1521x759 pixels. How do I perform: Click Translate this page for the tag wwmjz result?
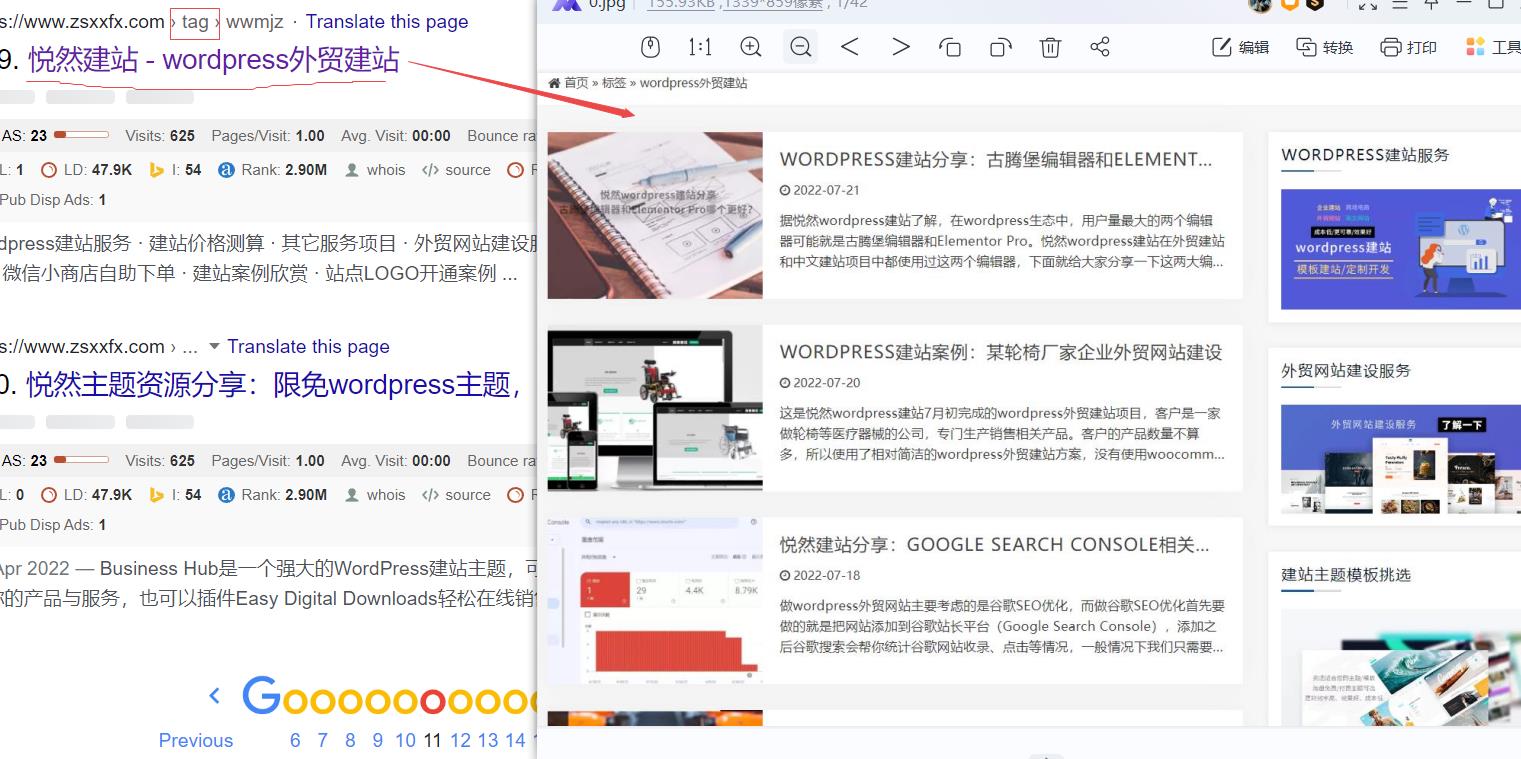tap(386, 21)
